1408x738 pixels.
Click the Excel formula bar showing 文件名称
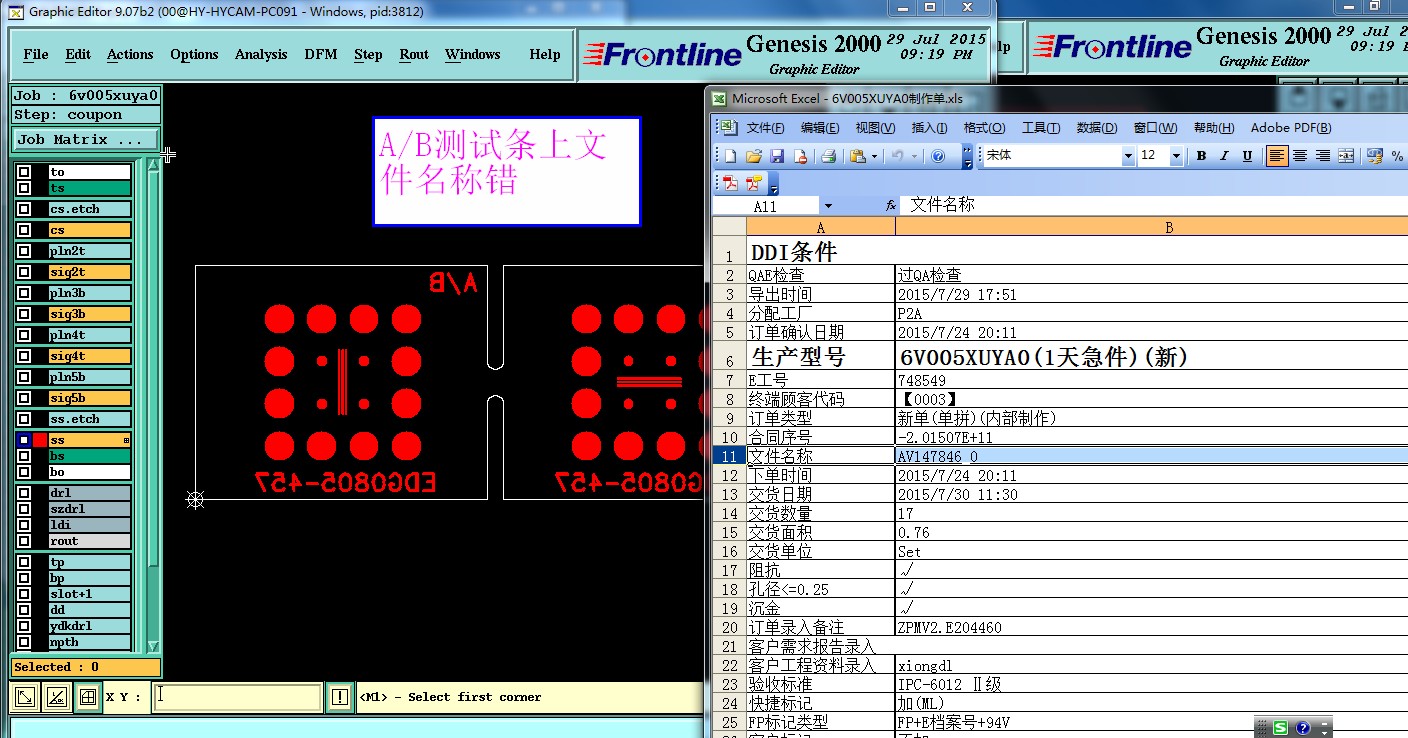pos(1155,205)
